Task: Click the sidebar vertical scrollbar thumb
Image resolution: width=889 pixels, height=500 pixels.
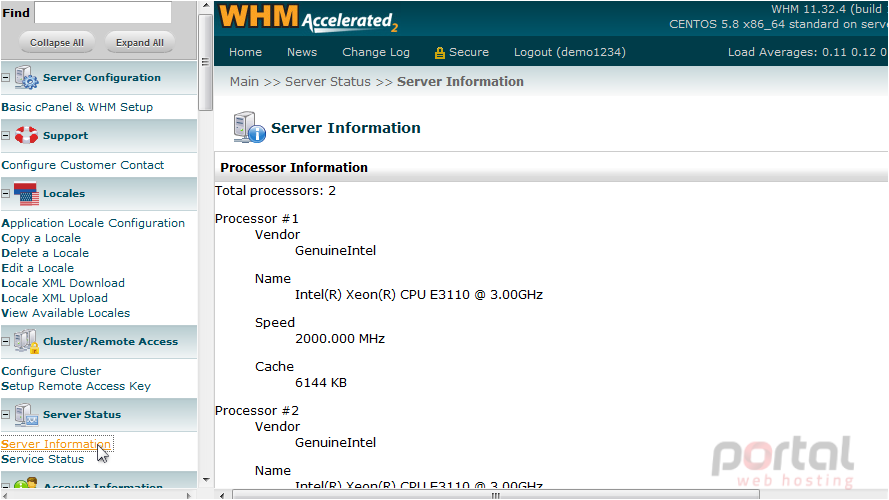Action: point(205,61)
